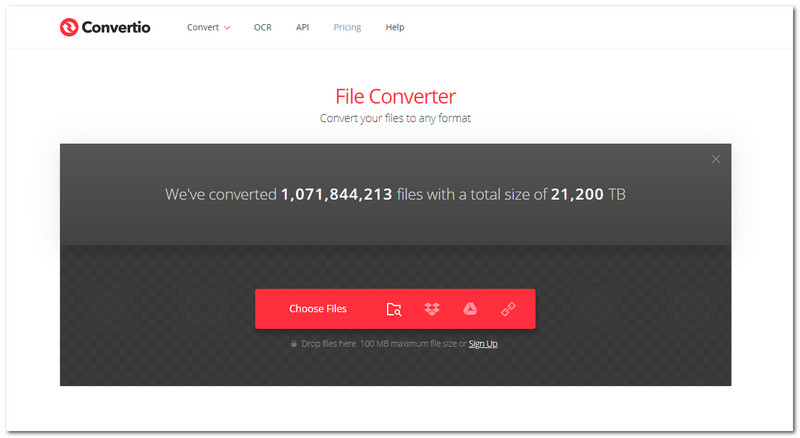Click 'Convert your files to any format' subtitle
Image resolution: width=800 pixels, height=438 pixels.
point(395,118)
